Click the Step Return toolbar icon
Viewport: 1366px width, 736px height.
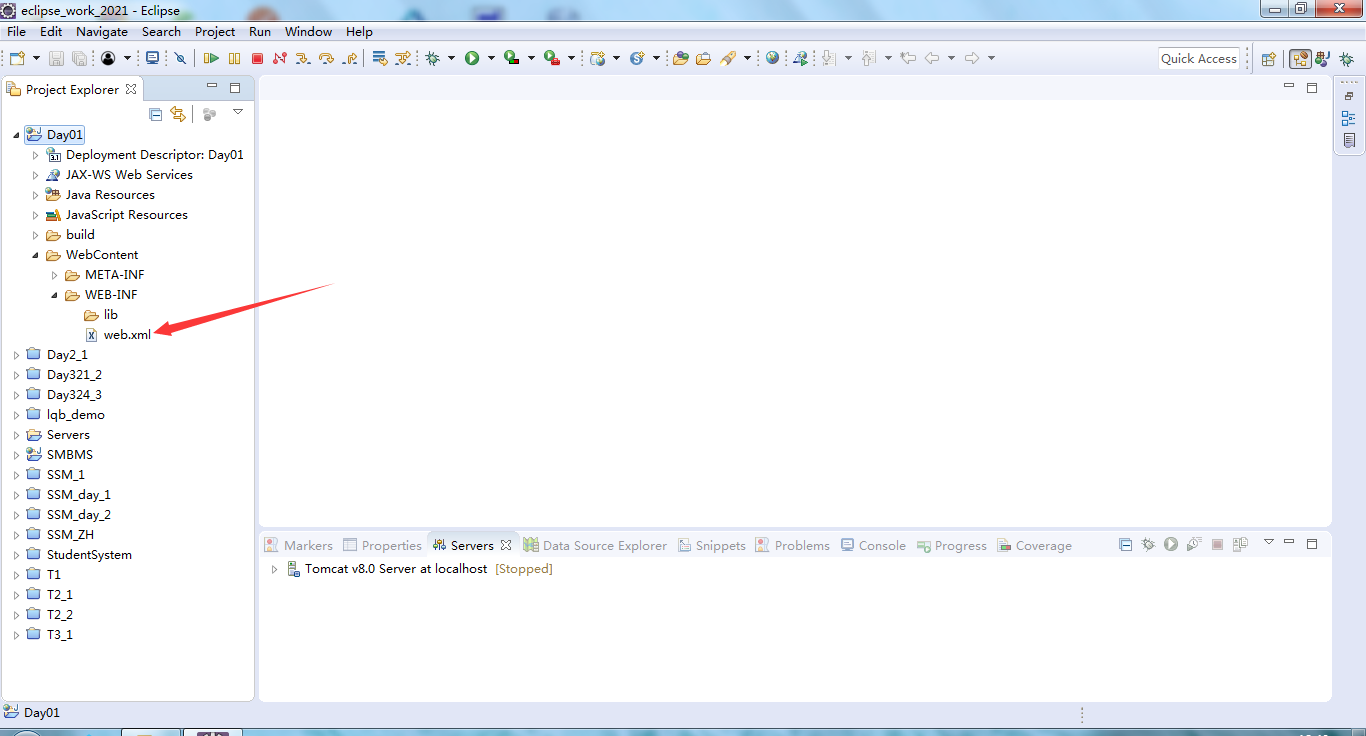coord(349,59)
